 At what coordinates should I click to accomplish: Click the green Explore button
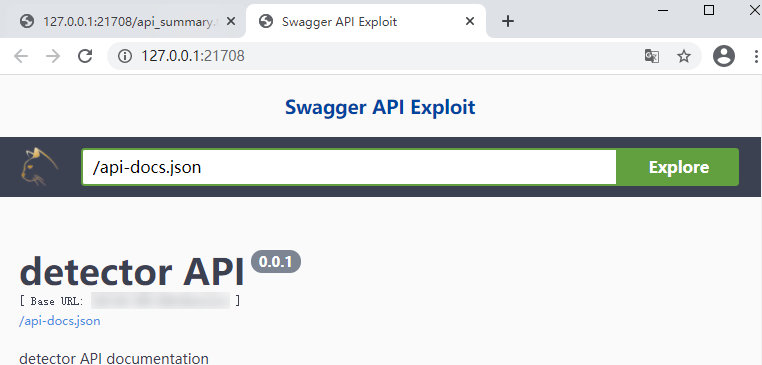click(678, 167)
